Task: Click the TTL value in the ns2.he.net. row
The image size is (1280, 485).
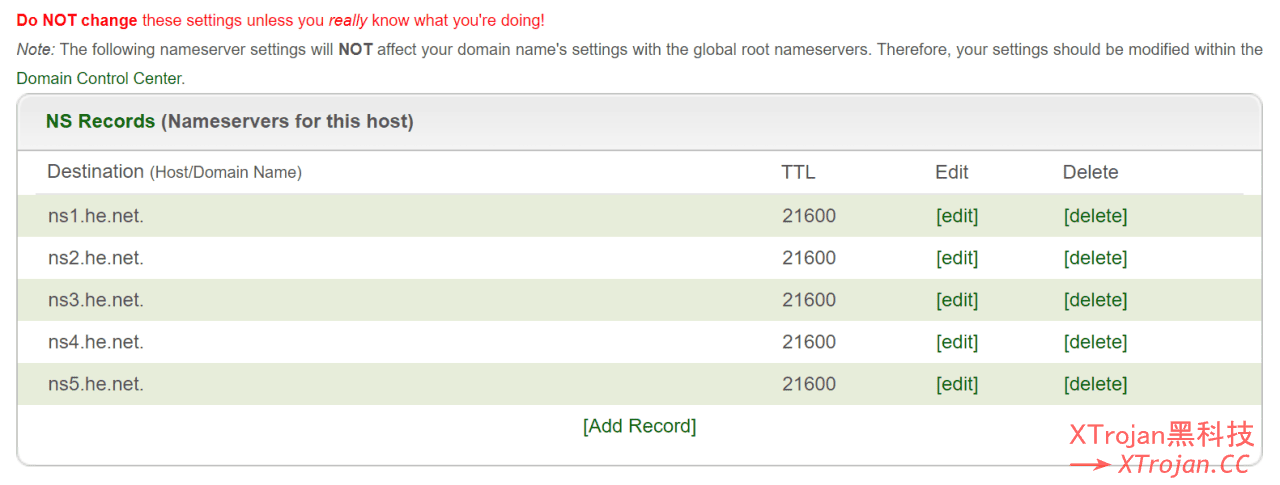Action: [808, 258]
